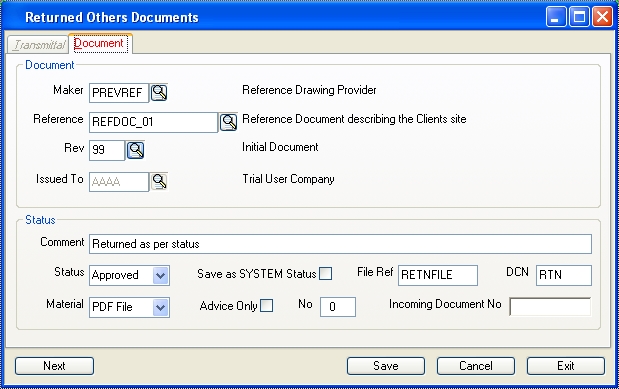
Task: Edit the File Ref field RETNFILE
Action: (x=438, y=275)
